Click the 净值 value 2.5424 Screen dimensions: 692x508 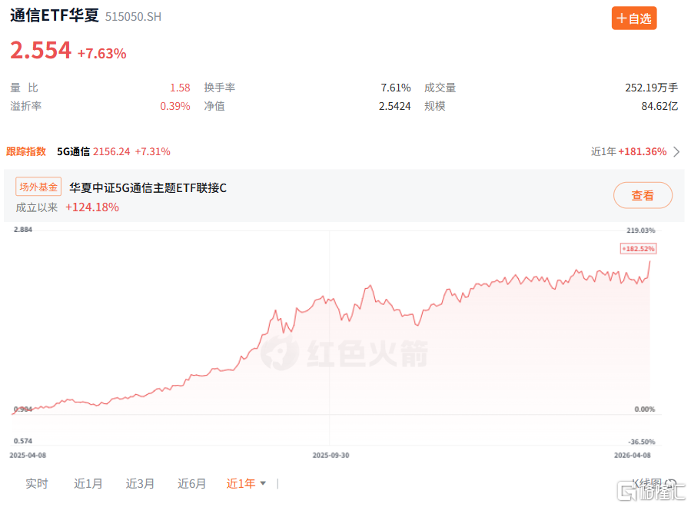coord(395,106)
